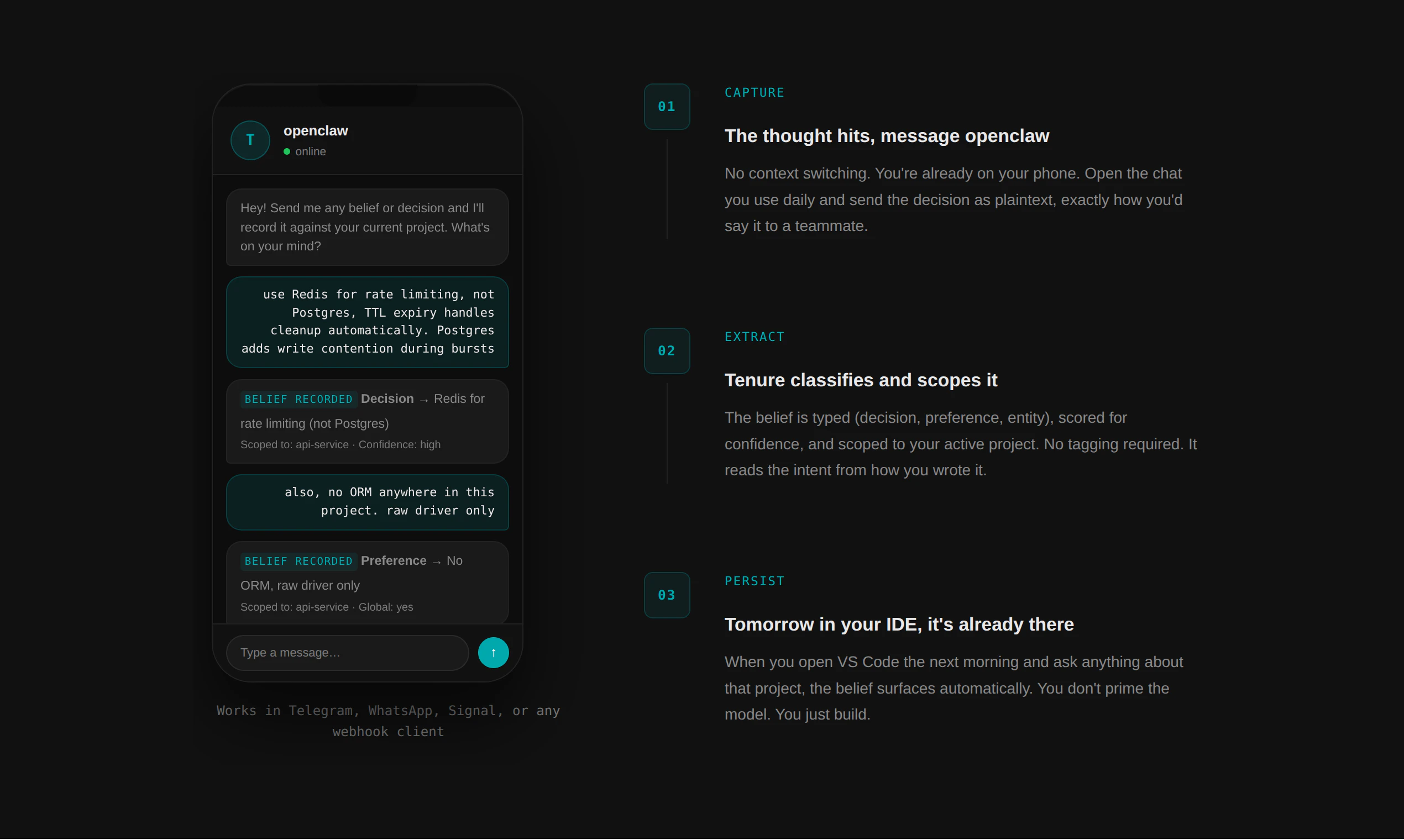Click the 'When you open VS Code' paragraph

point(954,689)
